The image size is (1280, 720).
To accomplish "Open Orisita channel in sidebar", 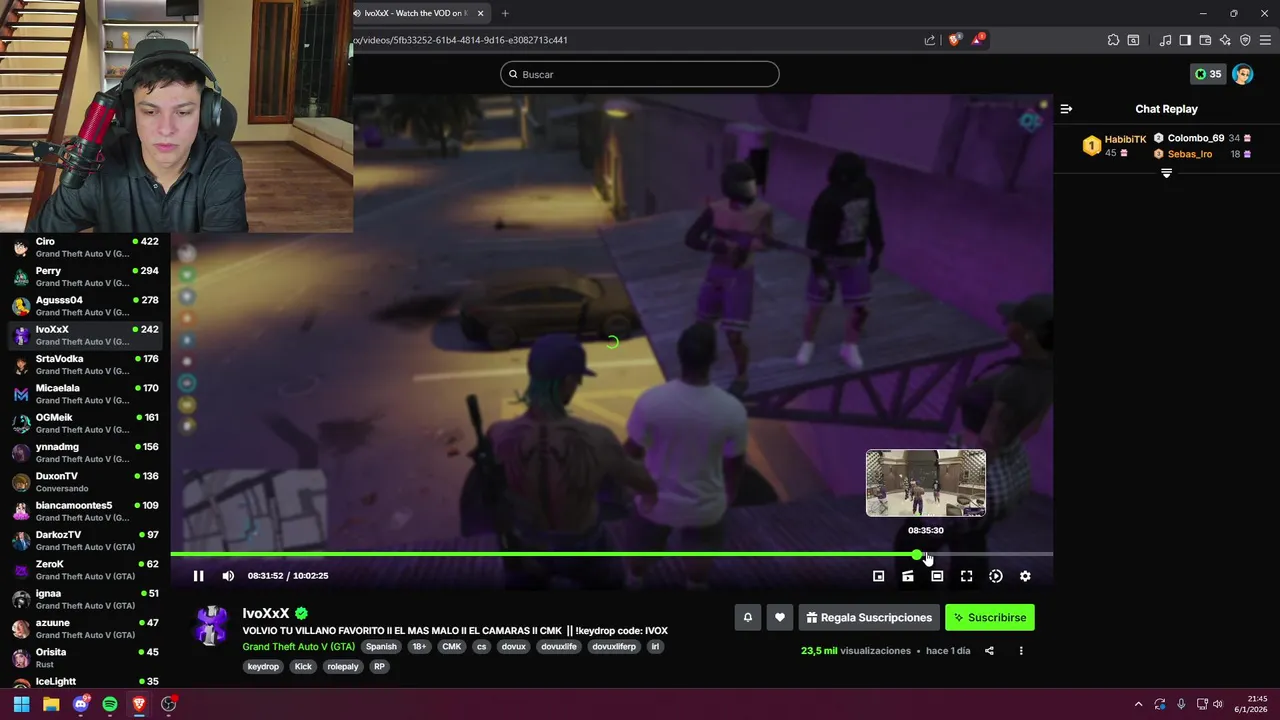I will [85, 658].
